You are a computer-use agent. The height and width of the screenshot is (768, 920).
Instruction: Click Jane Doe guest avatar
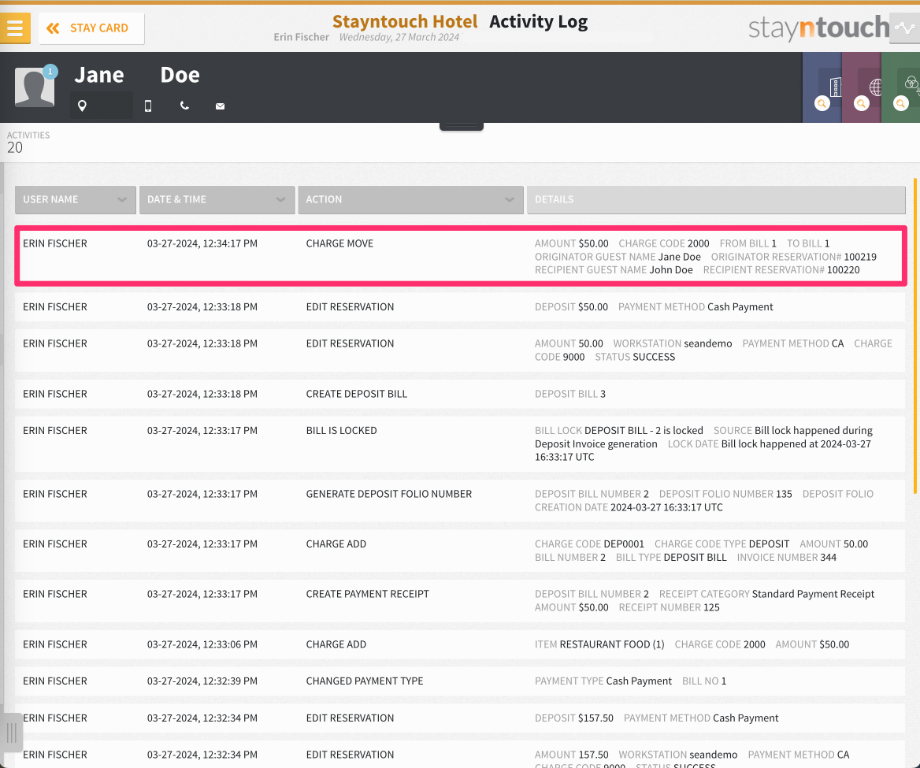35,87
